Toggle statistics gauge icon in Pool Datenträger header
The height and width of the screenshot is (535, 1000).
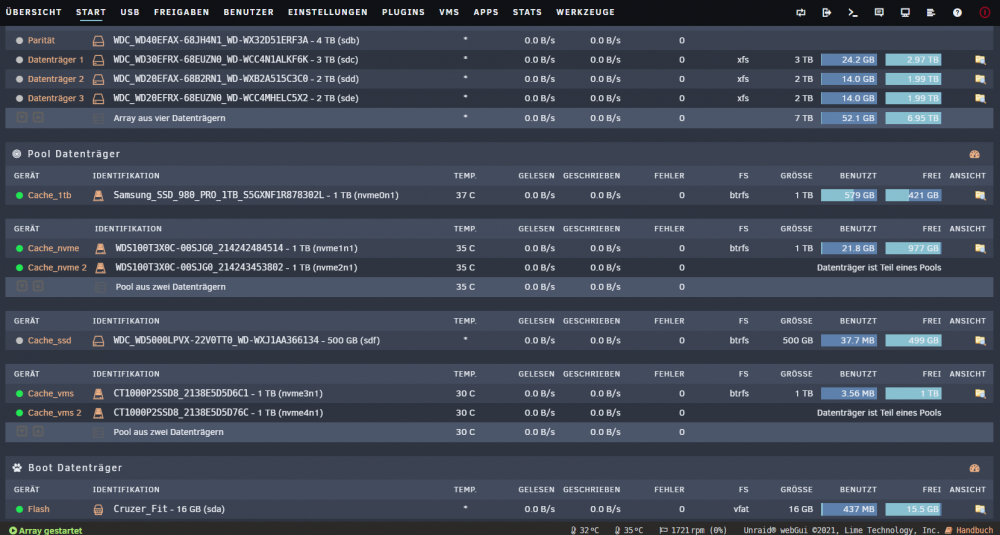point(974,154)
